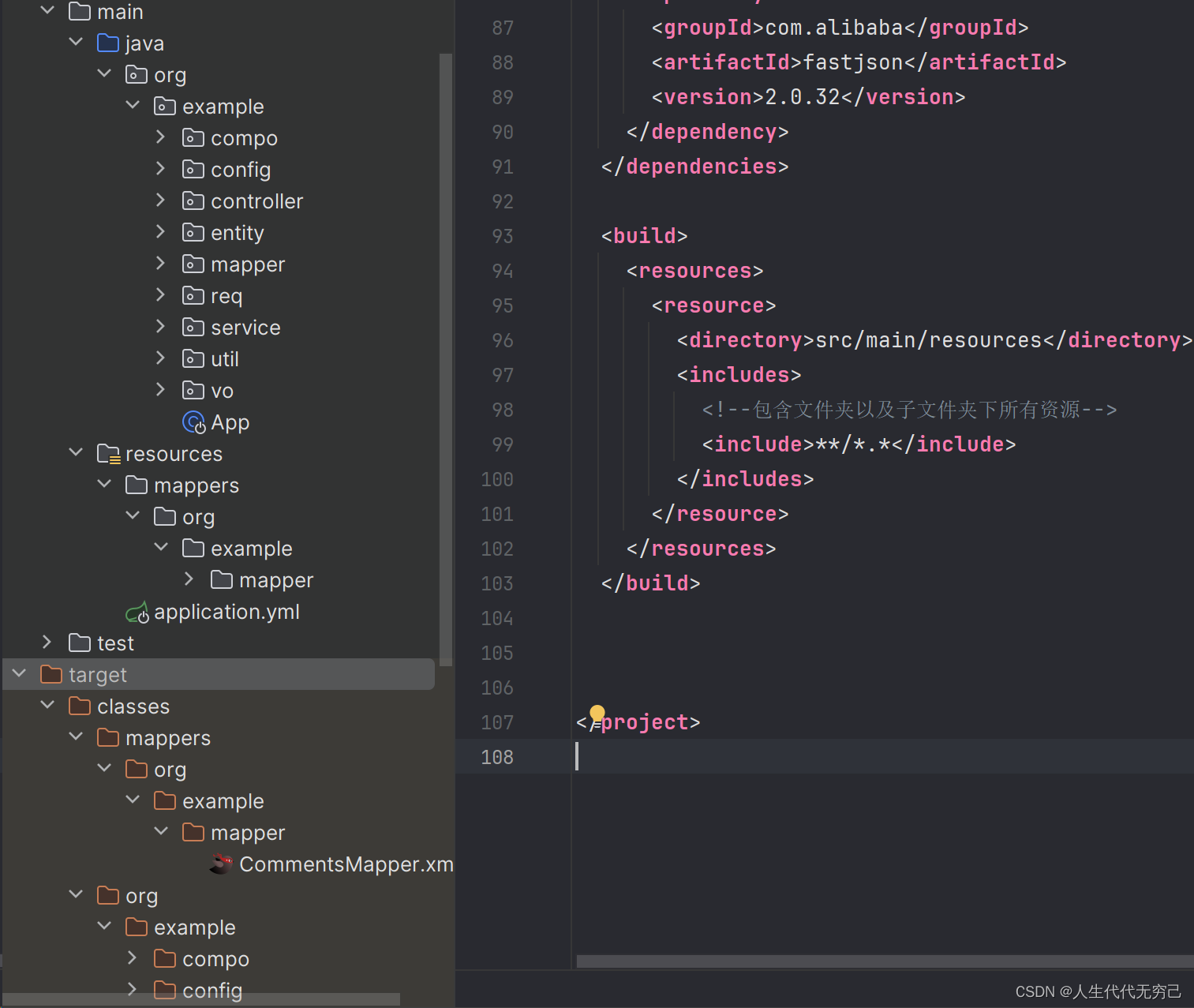
Task: Expand the mapper folder under resources example
Action: [x=189, y=579]
